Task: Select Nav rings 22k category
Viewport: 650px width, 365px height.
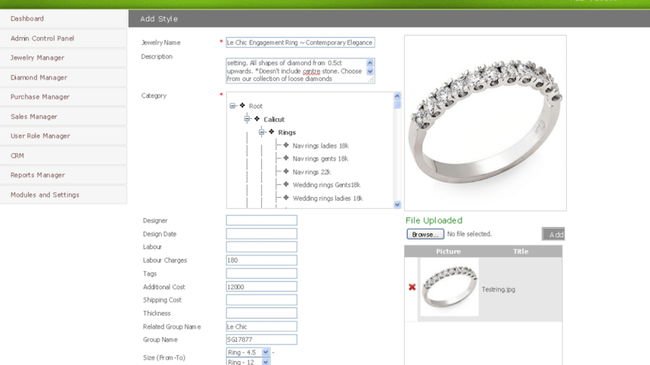Action: tap(312, 172)
